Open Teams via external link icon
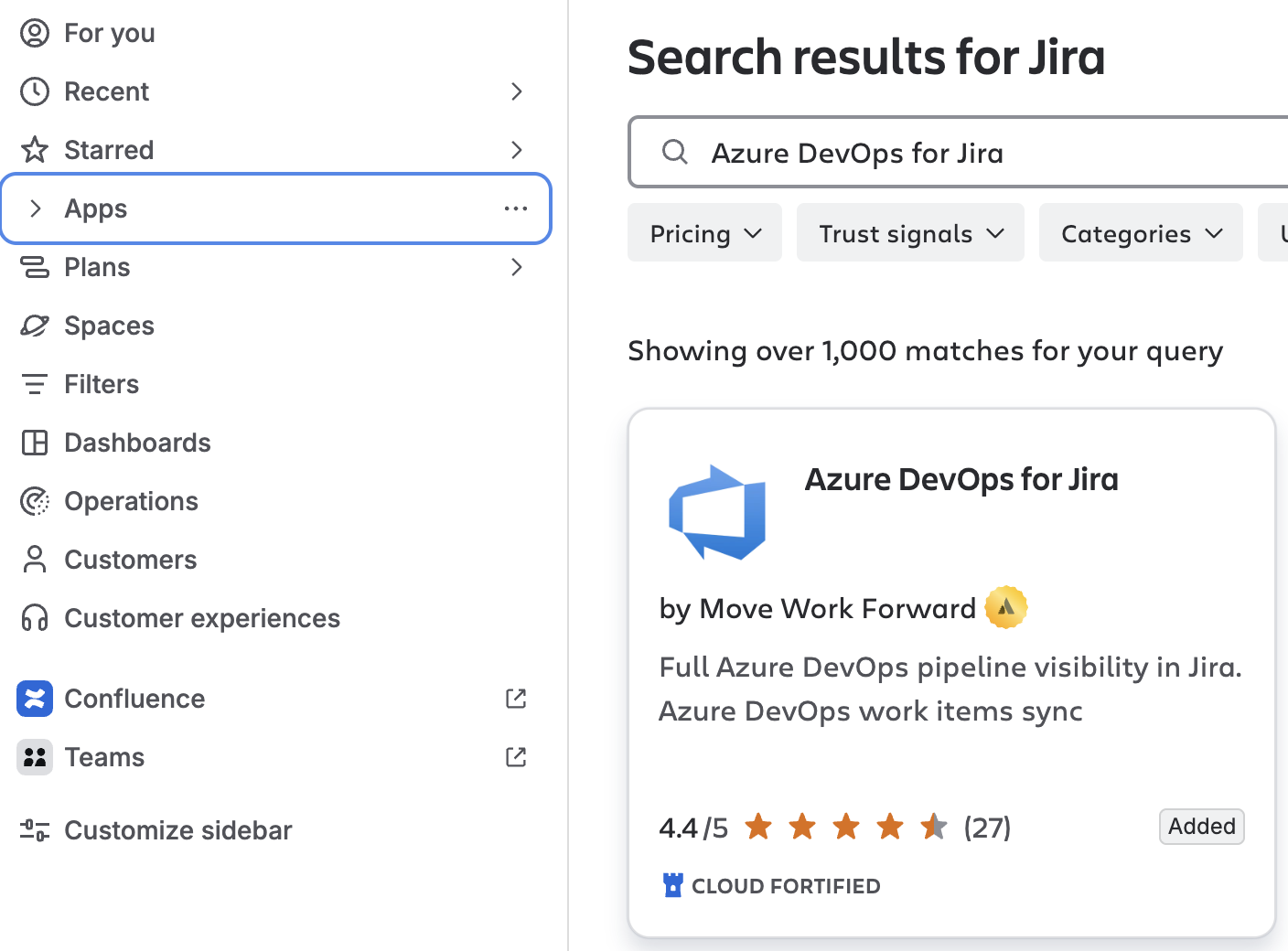Image resolution: width=1288 pixels, height=951 pixels. pos(516,757)
